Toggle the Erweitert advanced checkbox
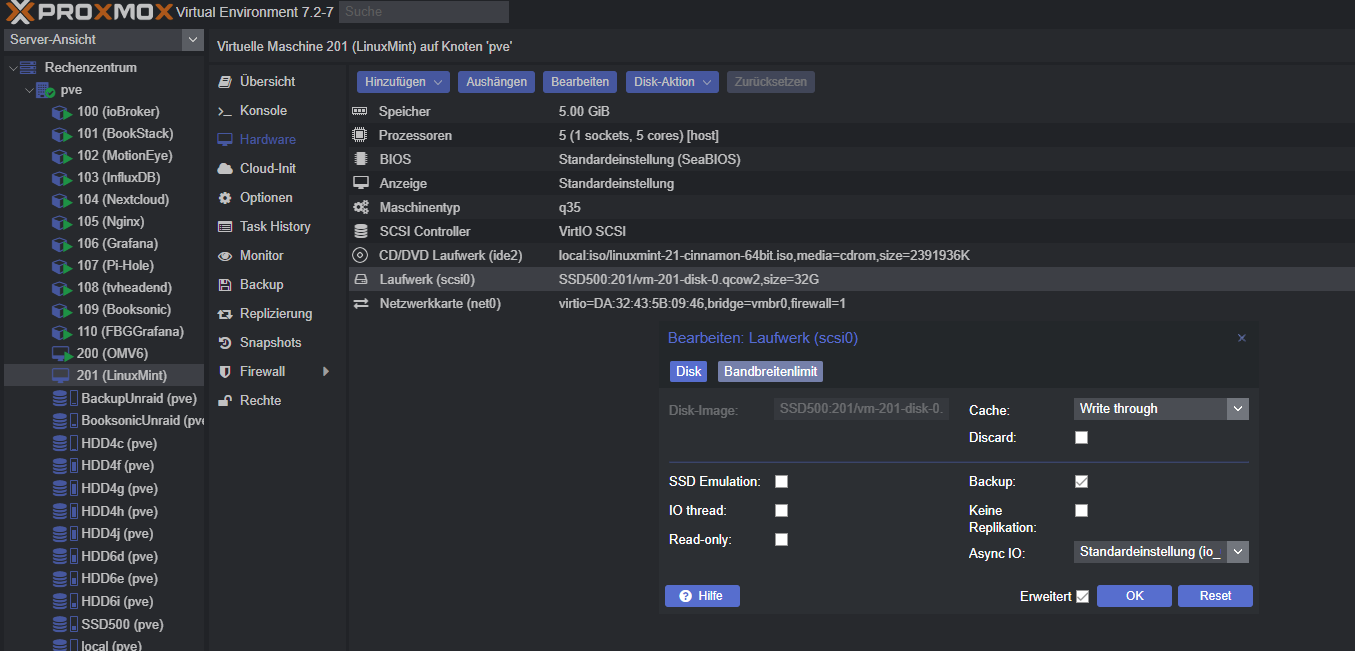Image resolution: width=1355 pixels, height=651 pixels. [x=1082, y=596]
